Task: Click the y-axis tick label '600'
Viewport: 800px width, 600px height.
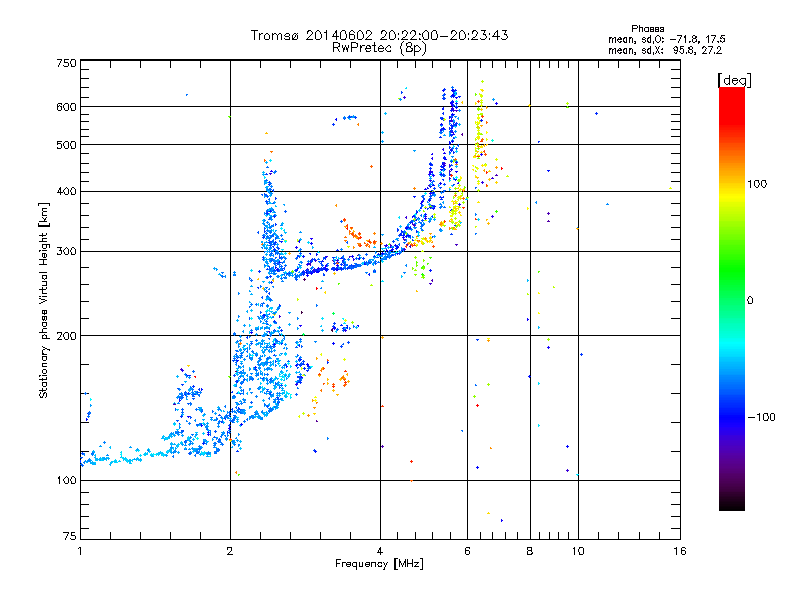Action: click(67, 107)
